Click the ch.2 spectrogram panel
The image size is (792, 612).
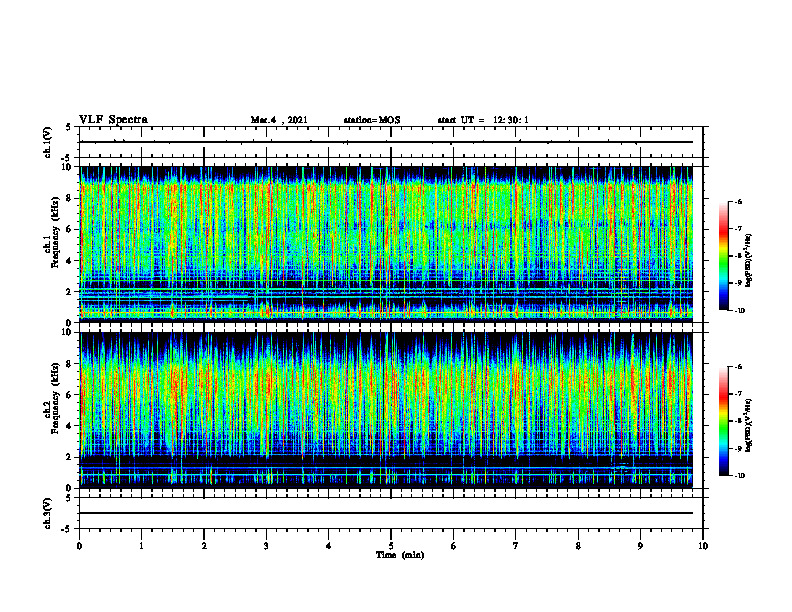[386, 410]
